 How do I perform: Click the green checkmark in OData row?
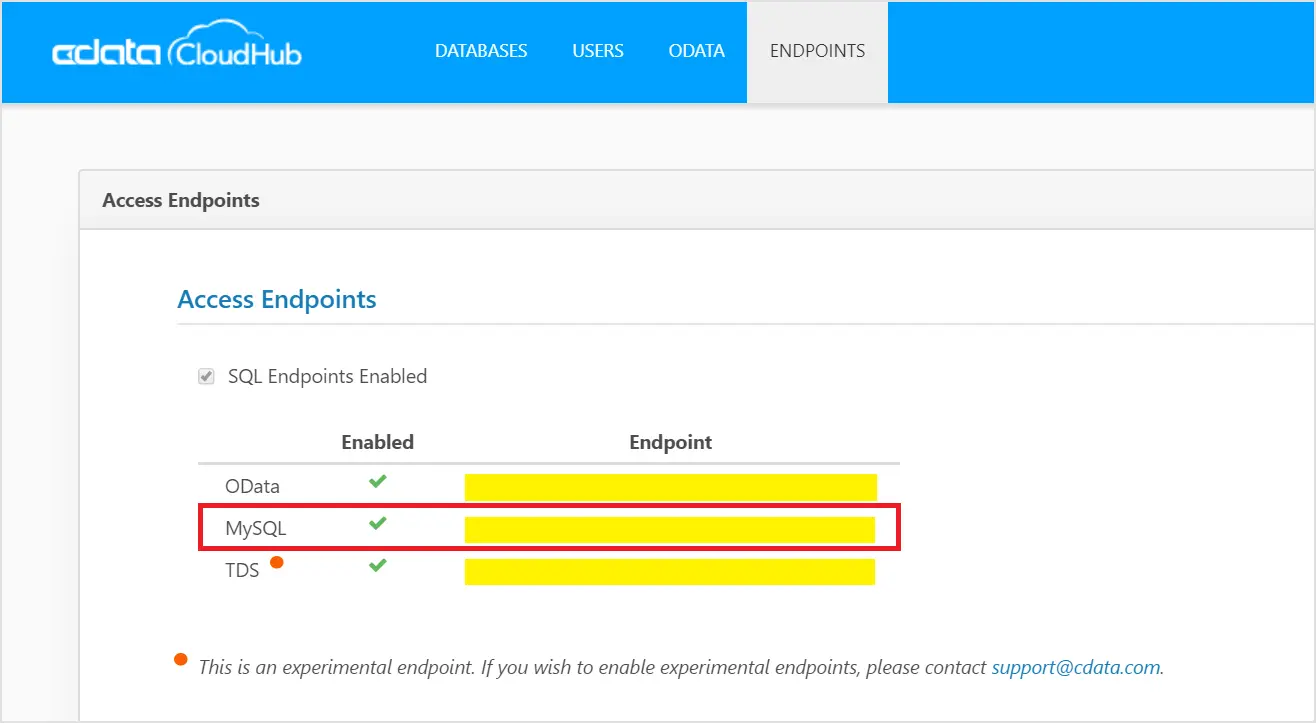click(x=377, y=482)
